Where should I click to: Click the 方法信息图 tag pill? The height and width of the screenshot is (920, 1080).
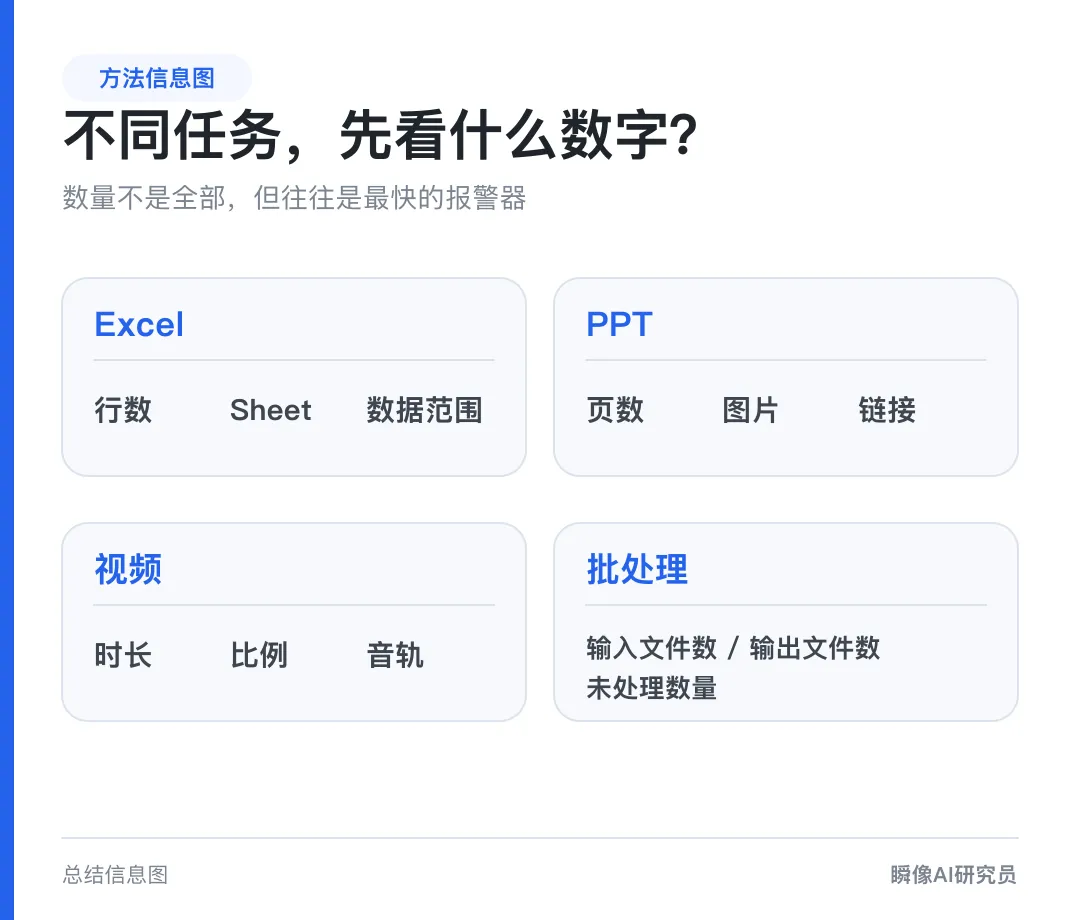click(157, 78)
